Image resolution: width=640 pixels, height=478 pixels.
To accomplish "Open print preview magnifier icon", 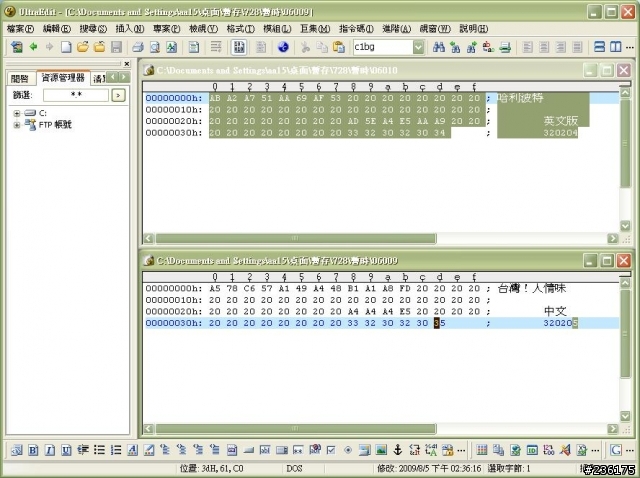I will tap(155, 47).
